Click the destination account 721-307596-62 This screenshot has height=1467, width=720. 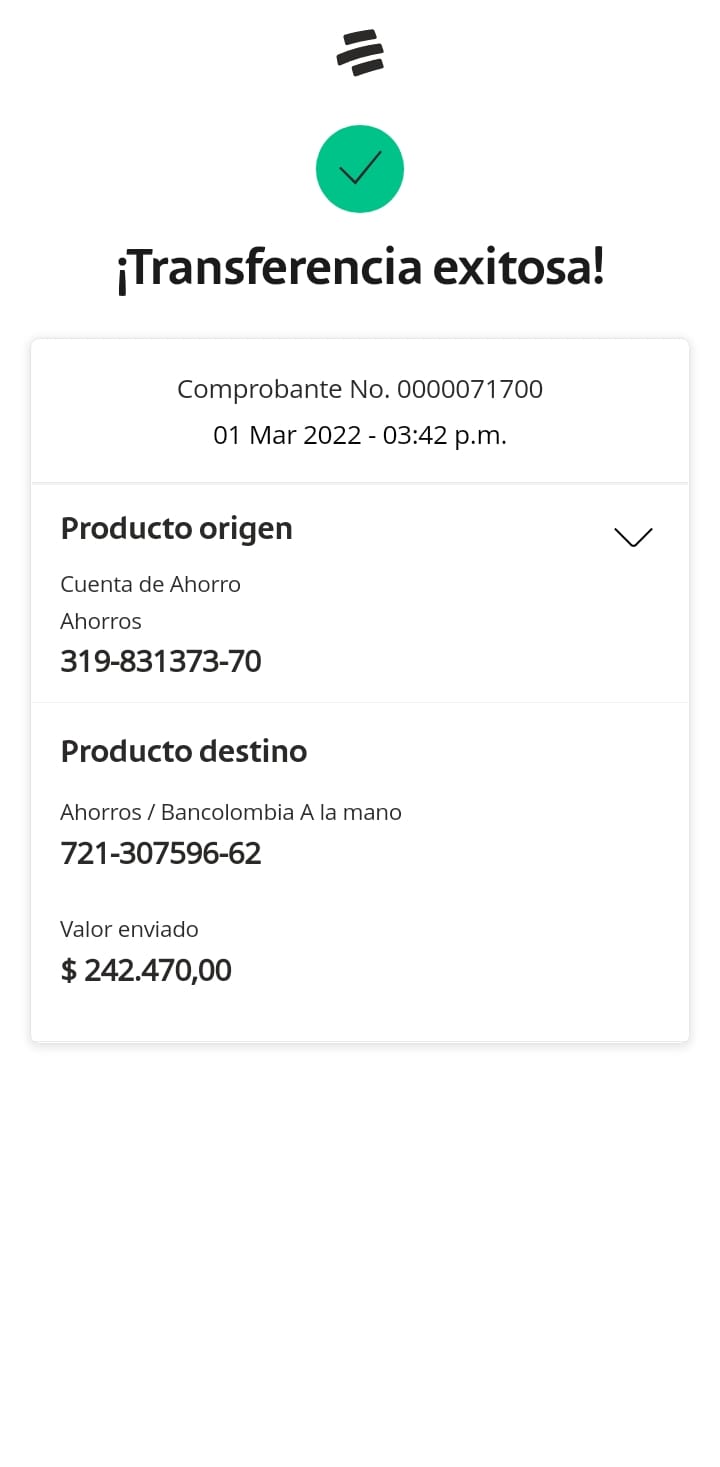point(161,853)
